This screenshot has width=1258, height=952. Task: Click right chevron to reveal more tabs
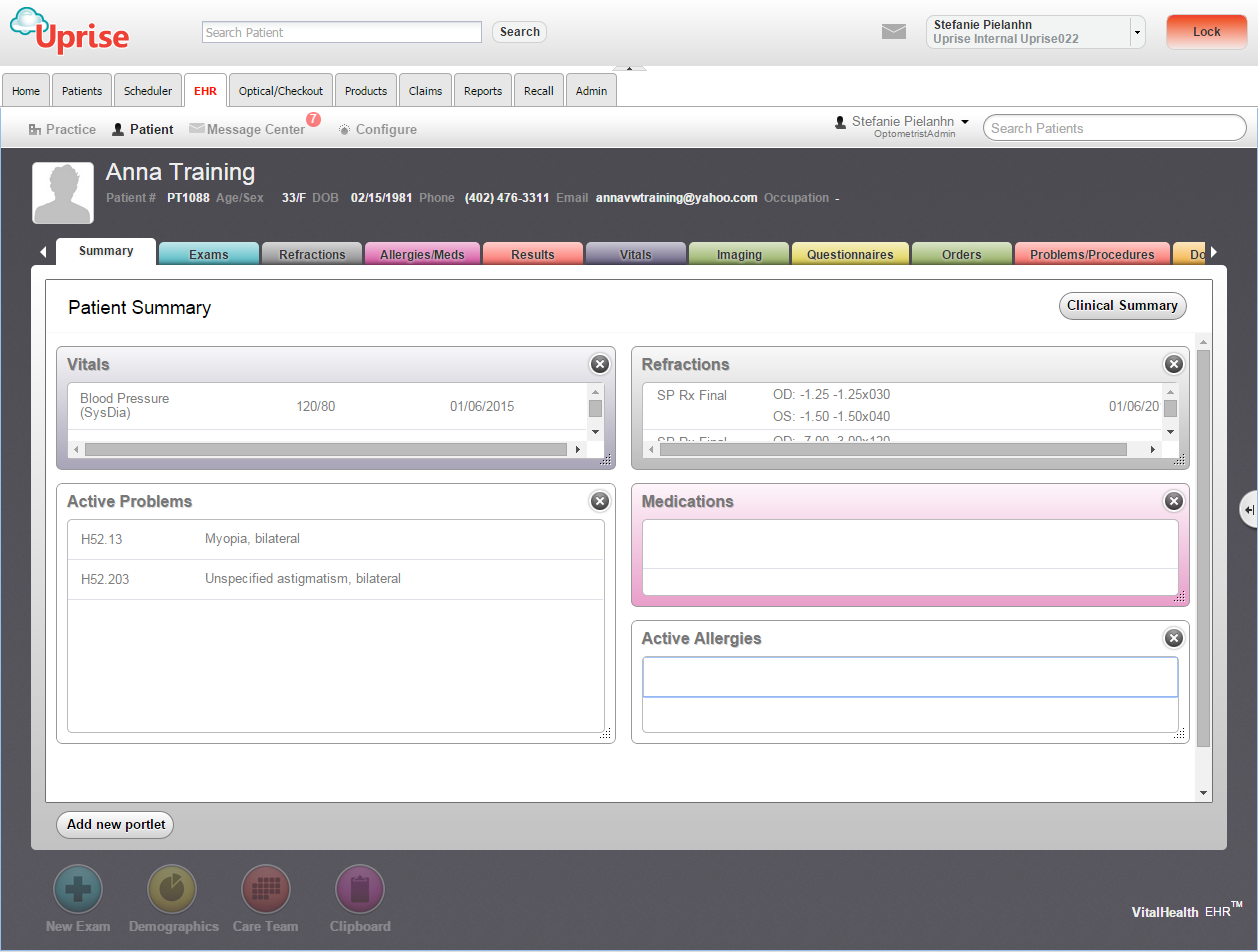point(1213,252)
